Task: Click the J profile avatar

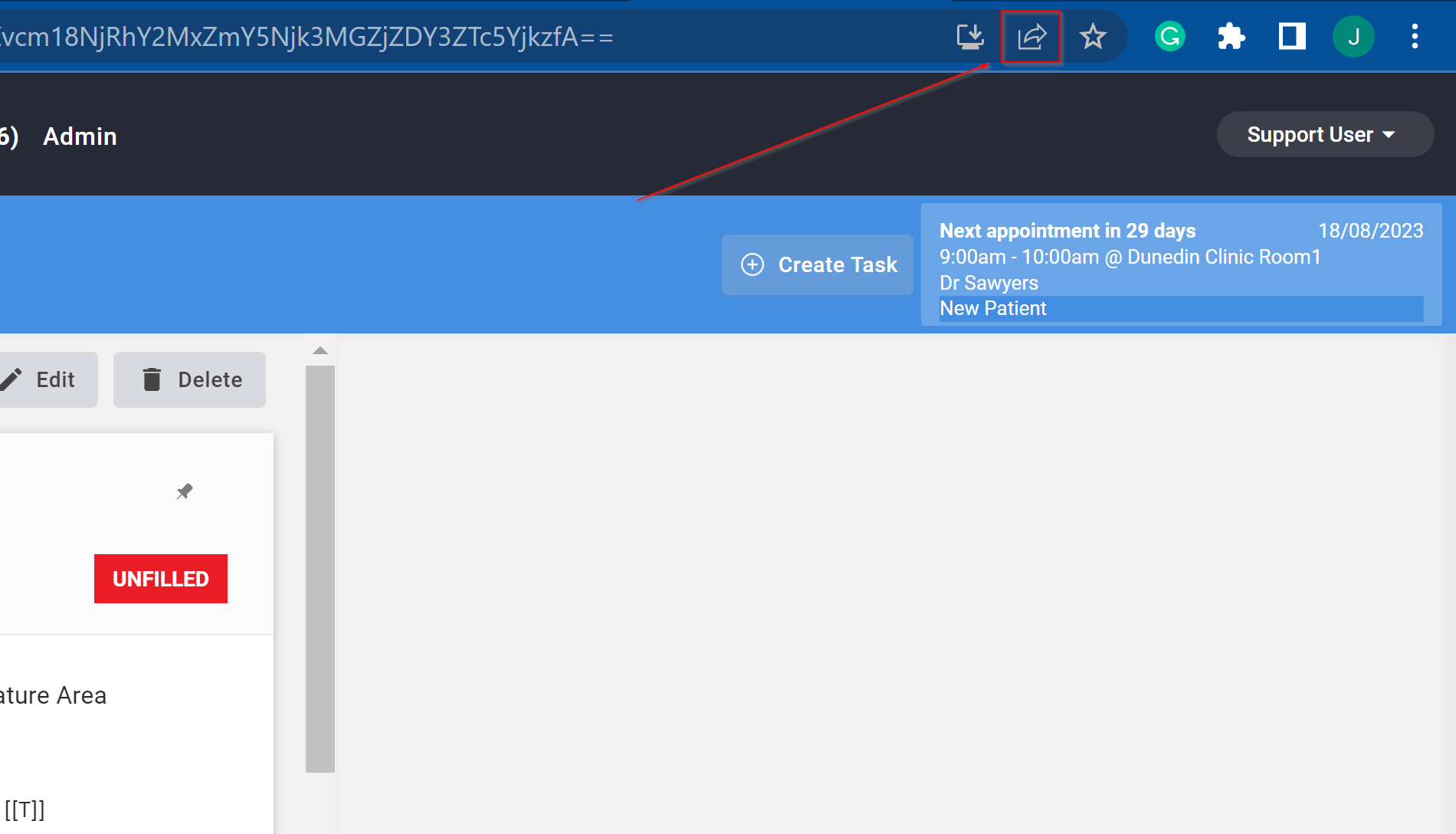Action: tap(1353, 36)
